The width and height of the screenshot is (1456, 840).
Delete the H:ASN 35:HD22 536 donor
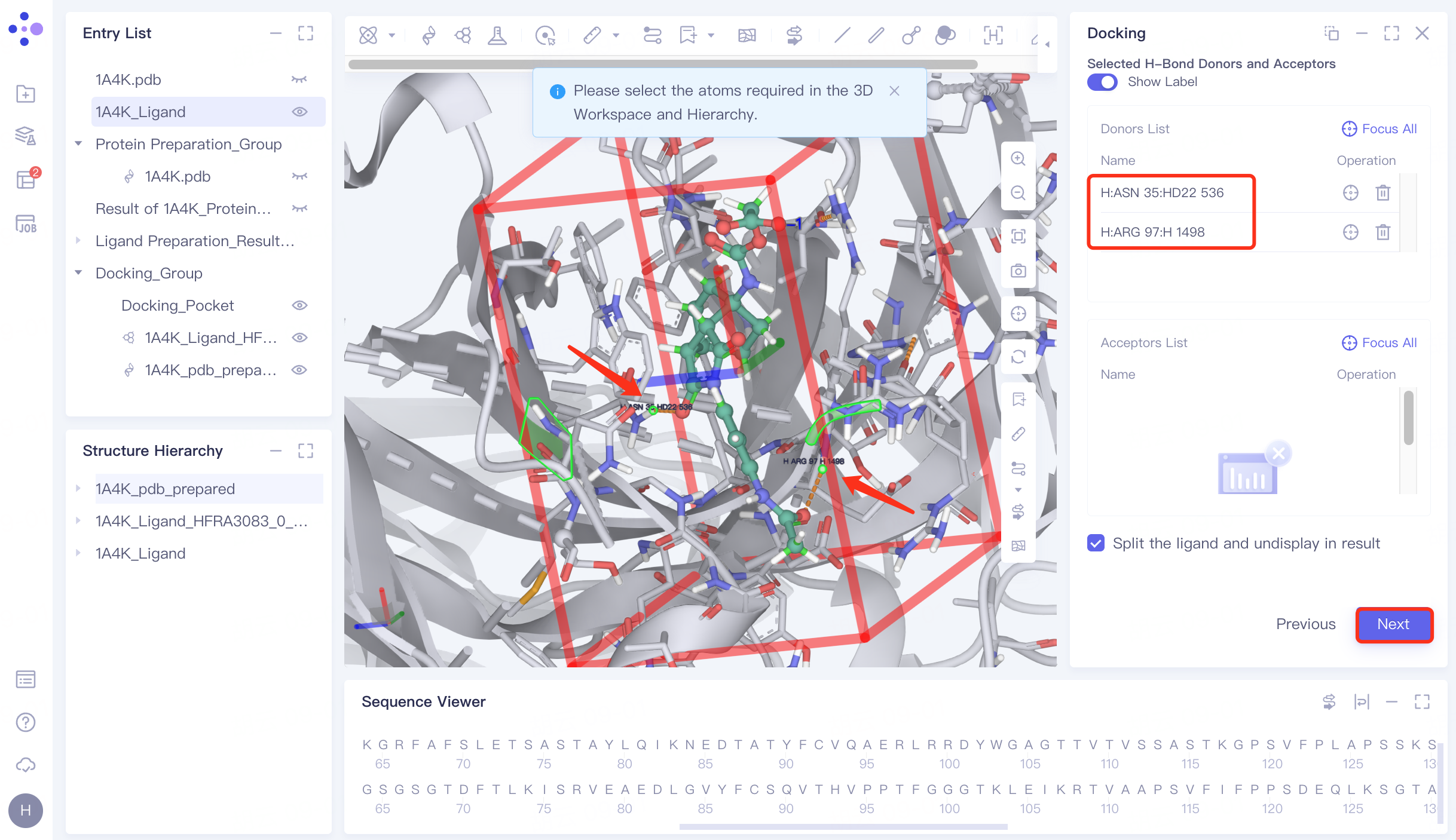[x=1382, y=192]
